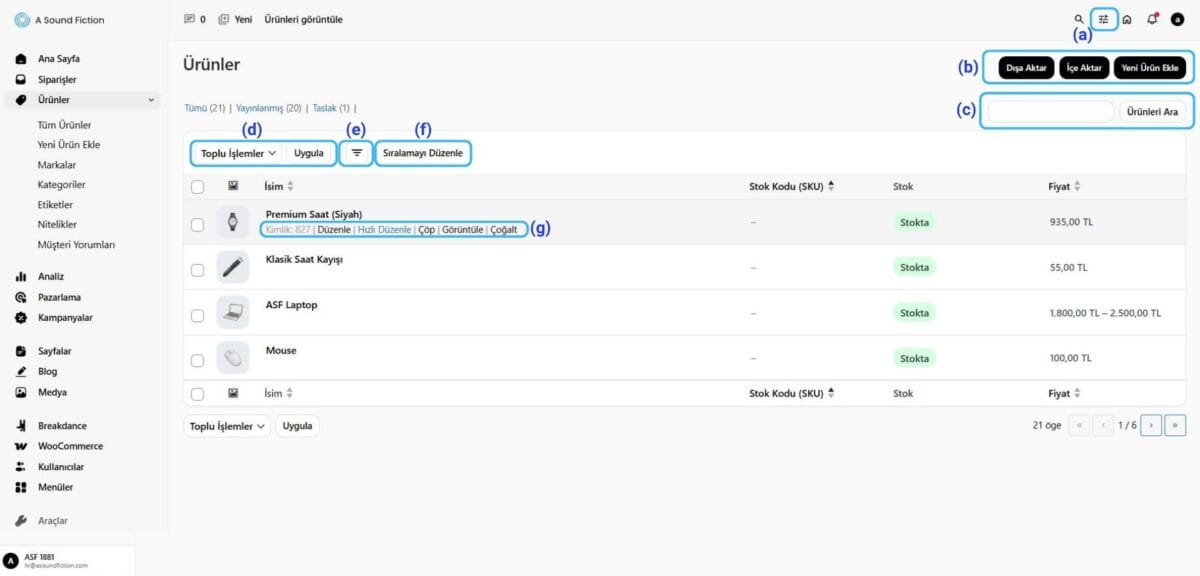Image resolution: width=1200 pixels, height=576 pixels.
Task: Select the Klasik Saat Kayışı row checkbox
Action: [197, 270]
